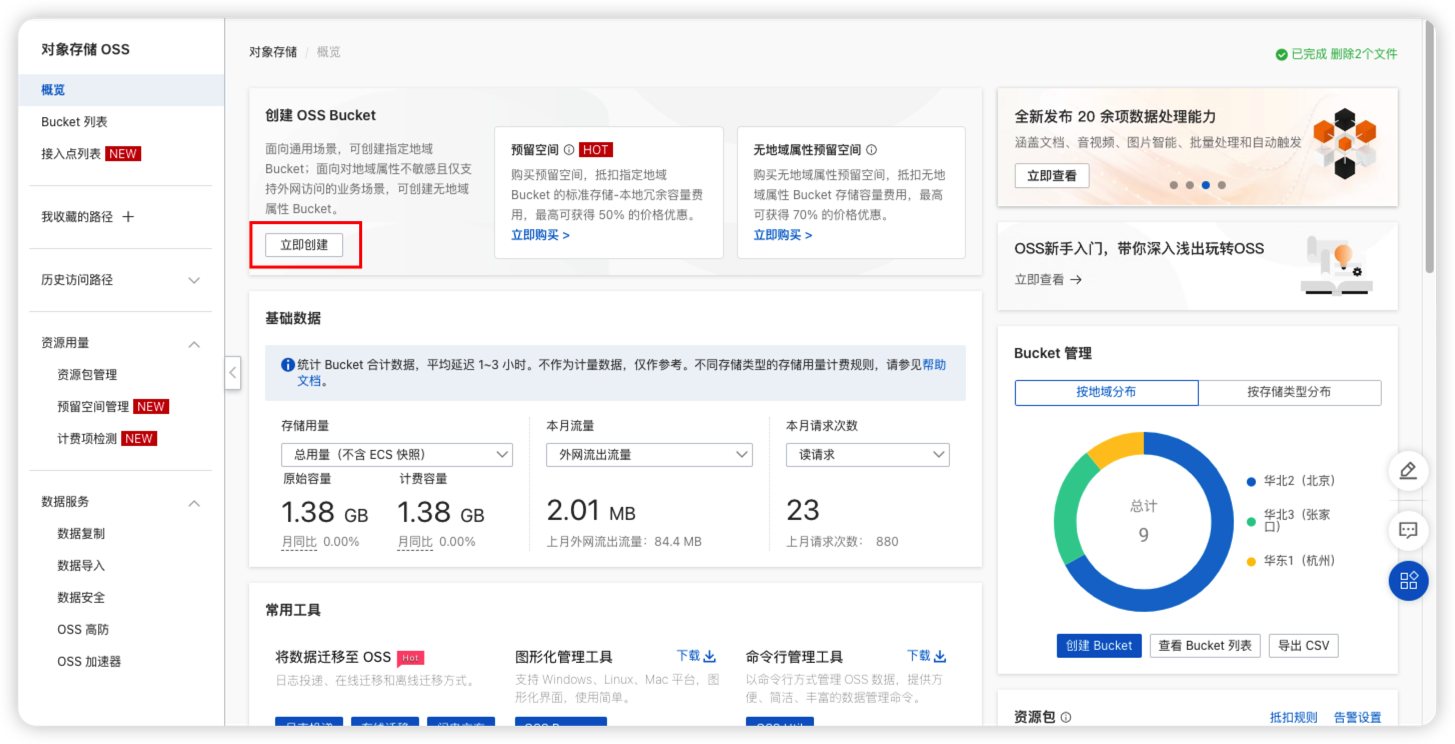Click download icon for 图形化管理工具

pyautogui.click(x=710, y=656)
